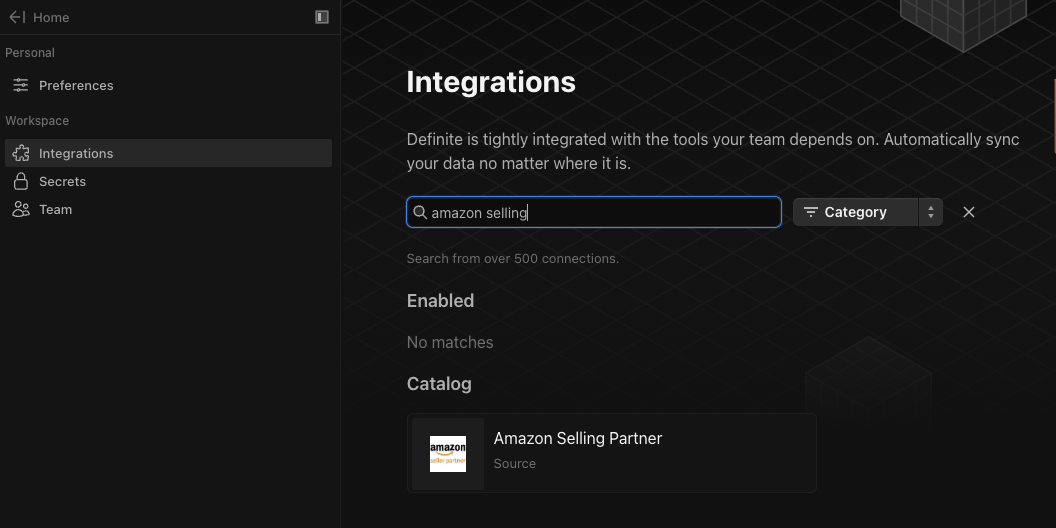Focus the integrations search field
Image resolution: width=1056 pixels, height=528 pixels.
(594, 212)
